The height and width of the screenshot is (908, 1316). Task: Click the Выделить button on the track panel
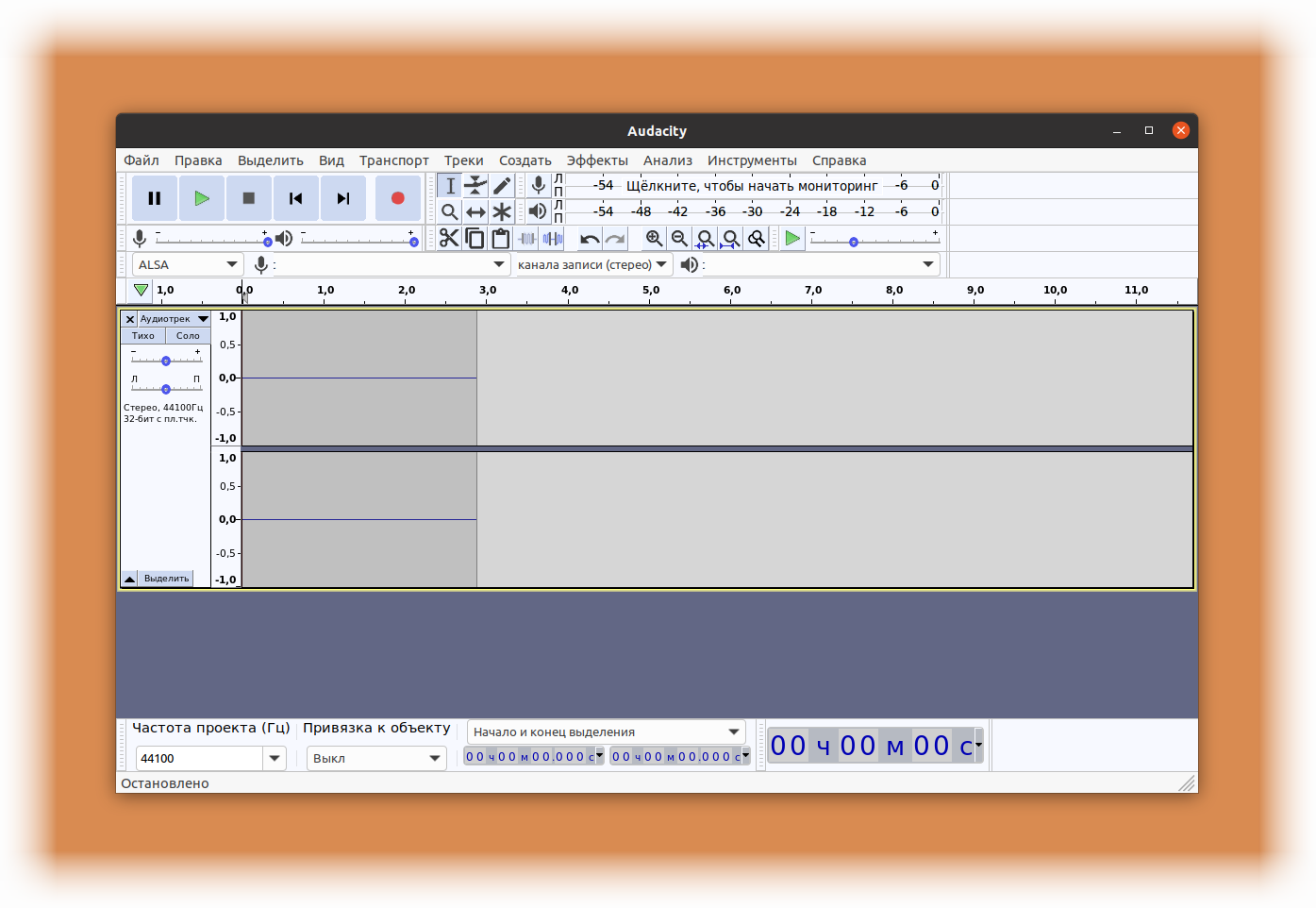(166, 579)
